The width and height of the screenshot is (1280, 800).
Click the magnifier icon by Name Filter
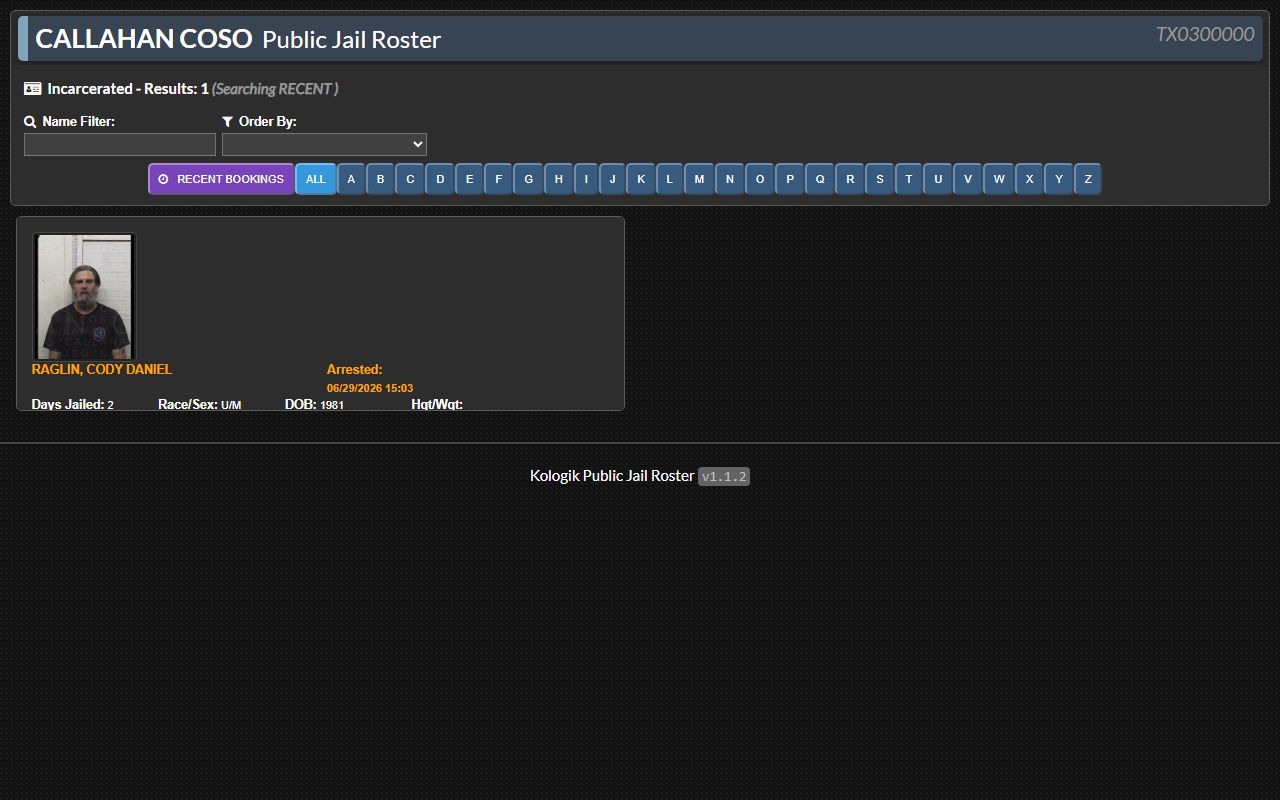(30, 121)
